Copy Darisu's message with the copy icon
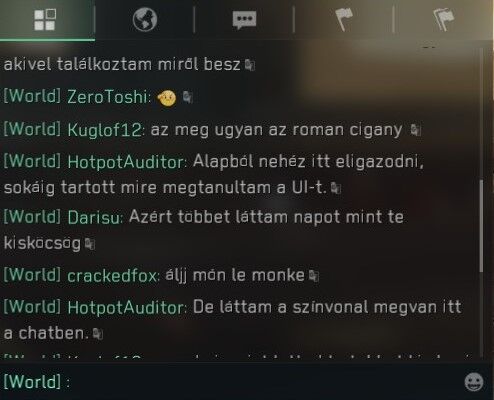This screenshot has width=494, height=400. coord(90,244)
